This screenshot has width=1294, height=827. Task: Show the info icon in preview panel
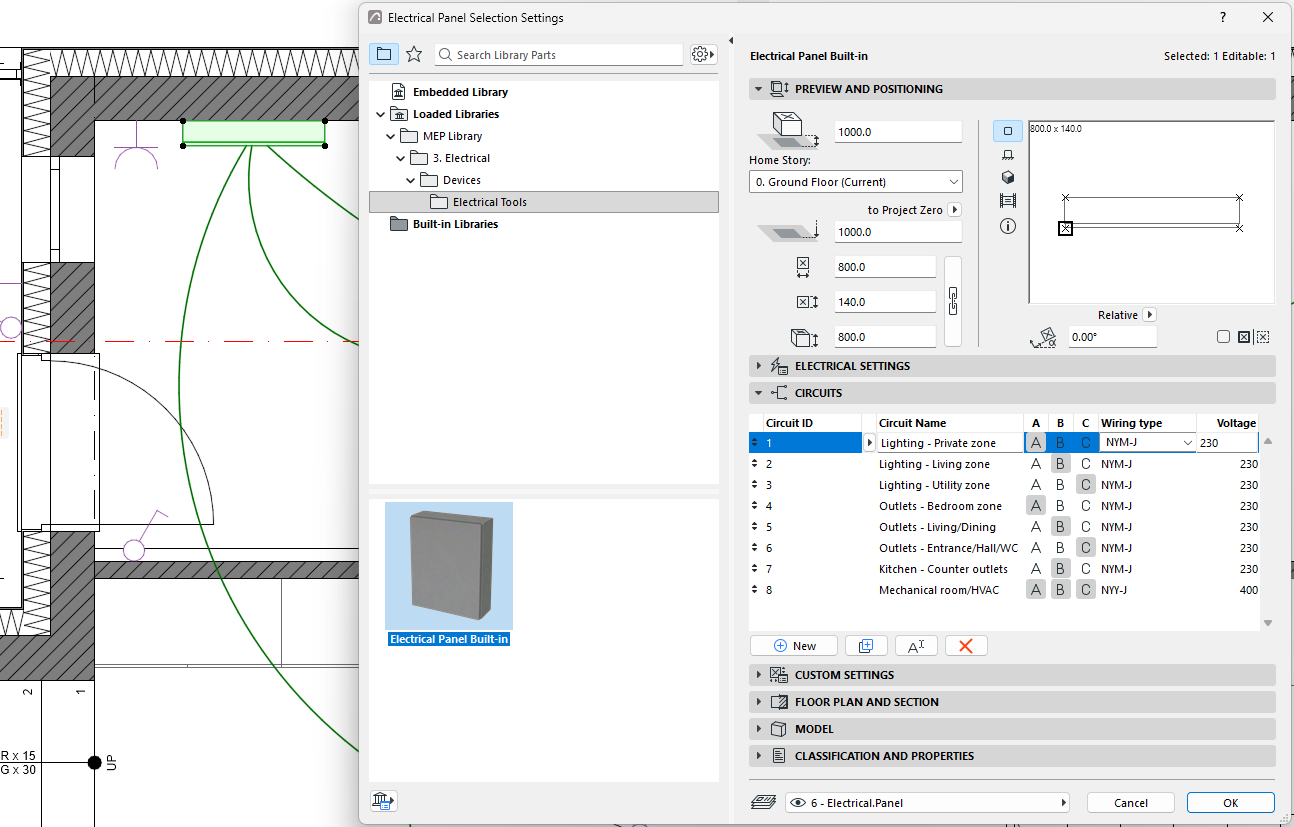click(1008, 226)
